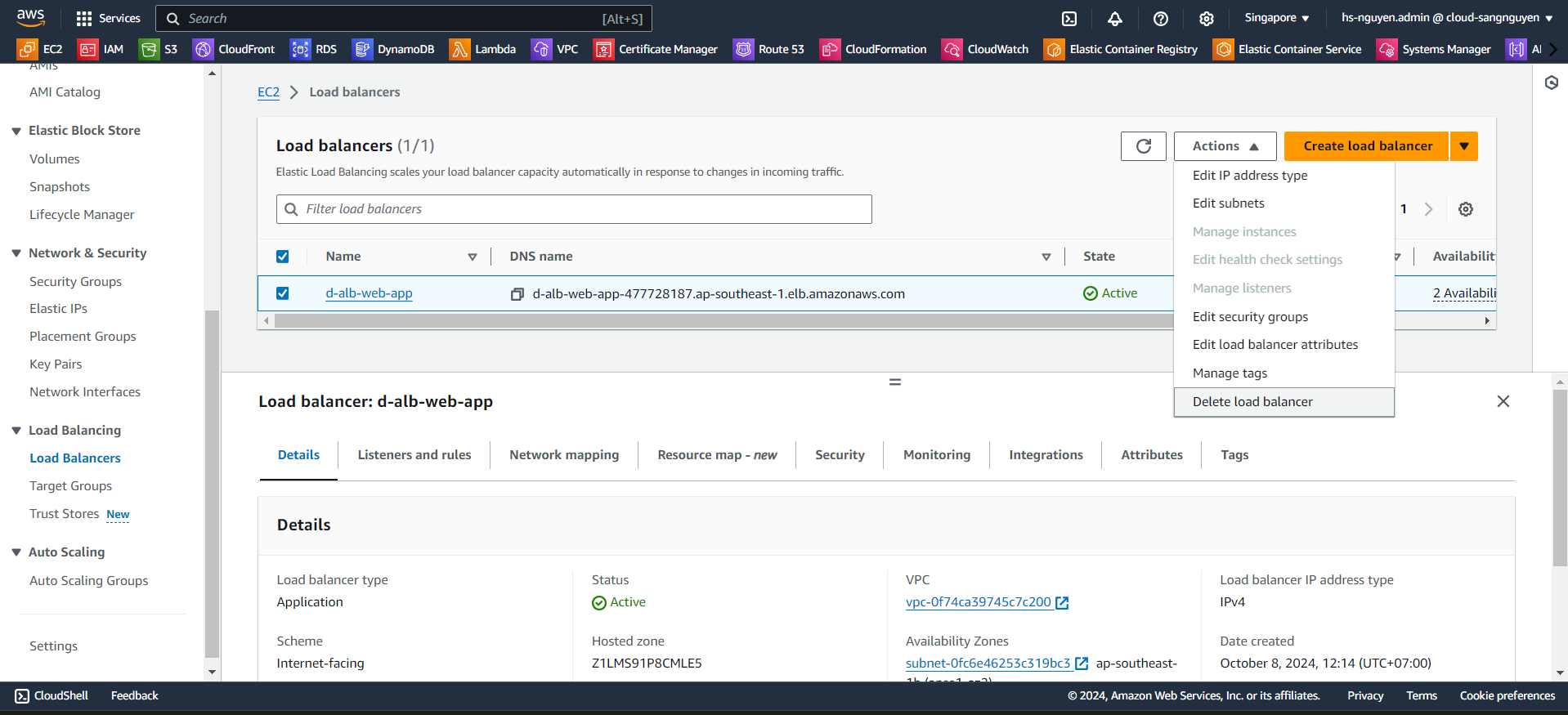1568x715 pixels.
Task: Collapse the Elastic Block Store section
Action: point(16,131)
